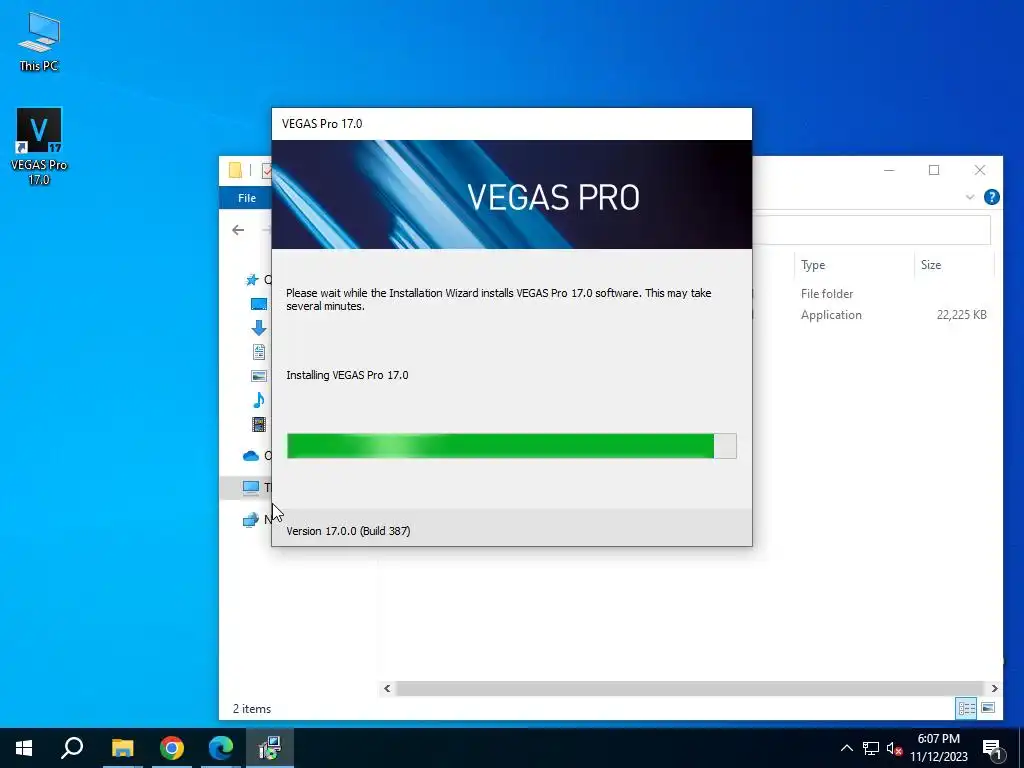Open Pictures icon in Explorer sidebar
Screen dimensions: 1024x768
(259, 376)
